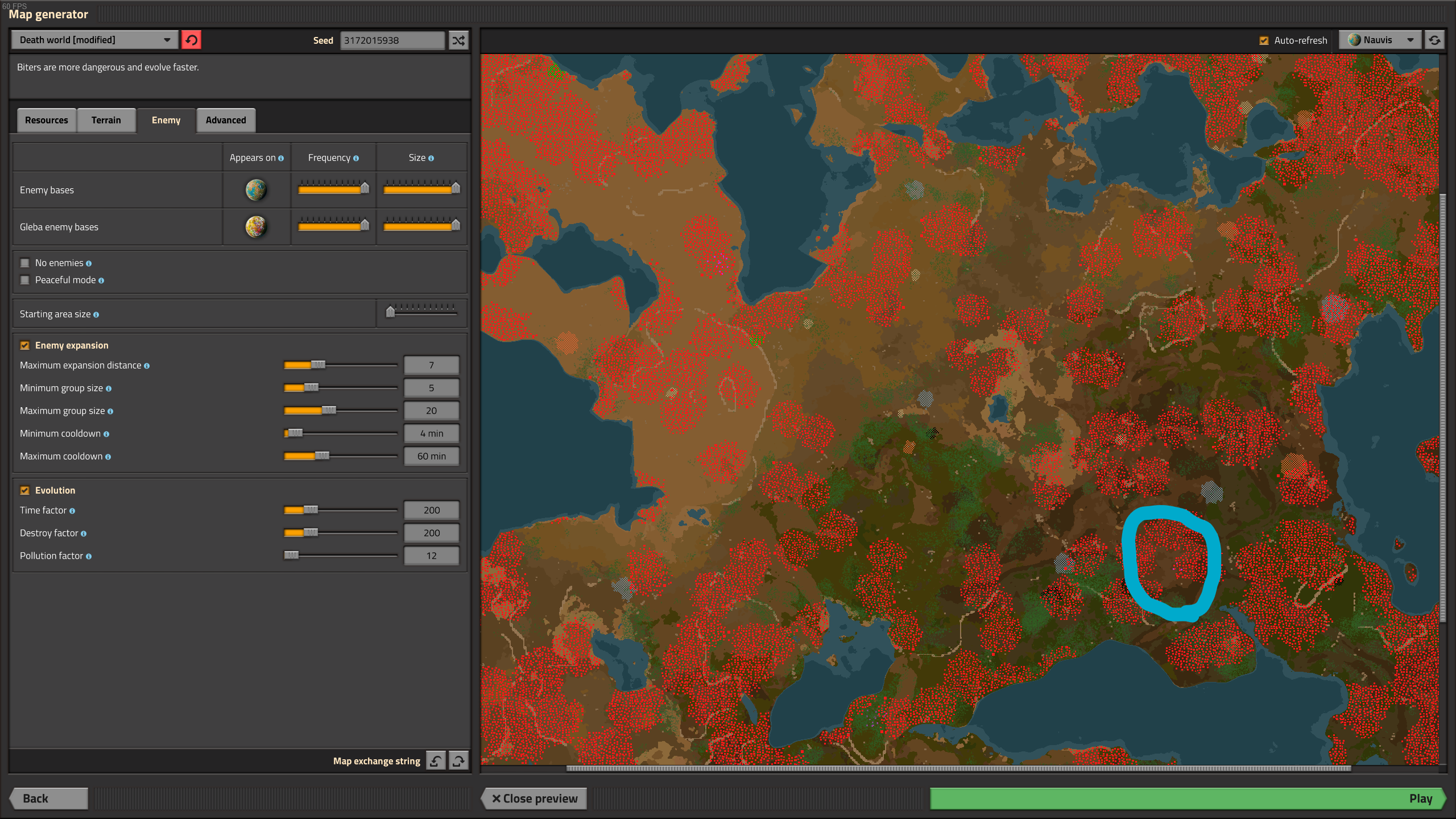Viewport: 1456px width, 819px height.
Task: Toggle the Enemy expansion checkbox
Action: 24,345
